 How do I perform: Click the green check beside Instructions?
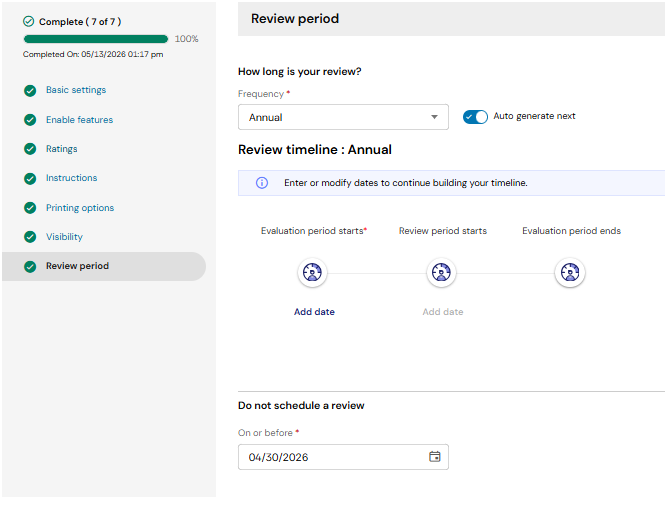click(30, 179)
